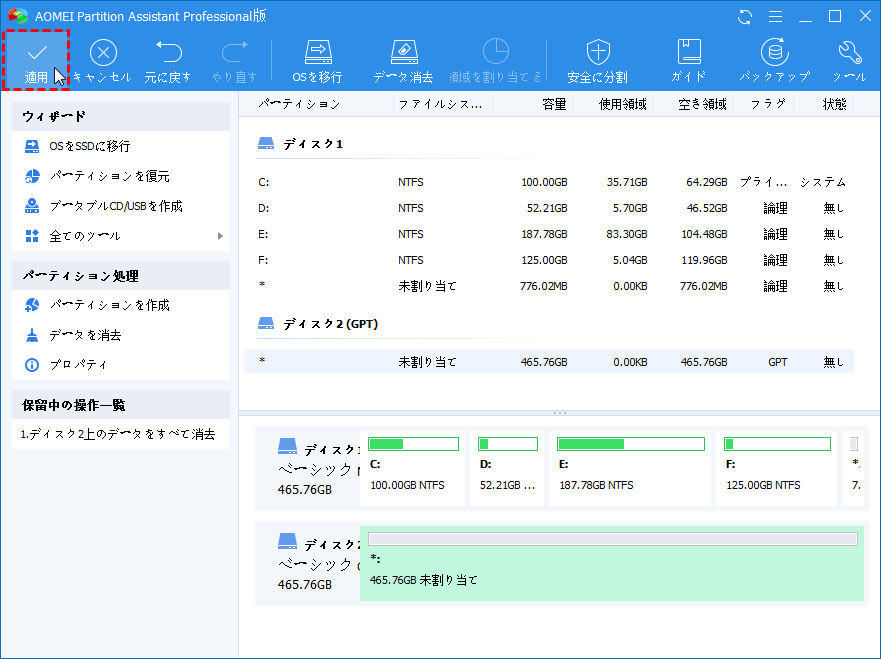Click the 元に戻す (Undo) arrow icon

(169, 52)
